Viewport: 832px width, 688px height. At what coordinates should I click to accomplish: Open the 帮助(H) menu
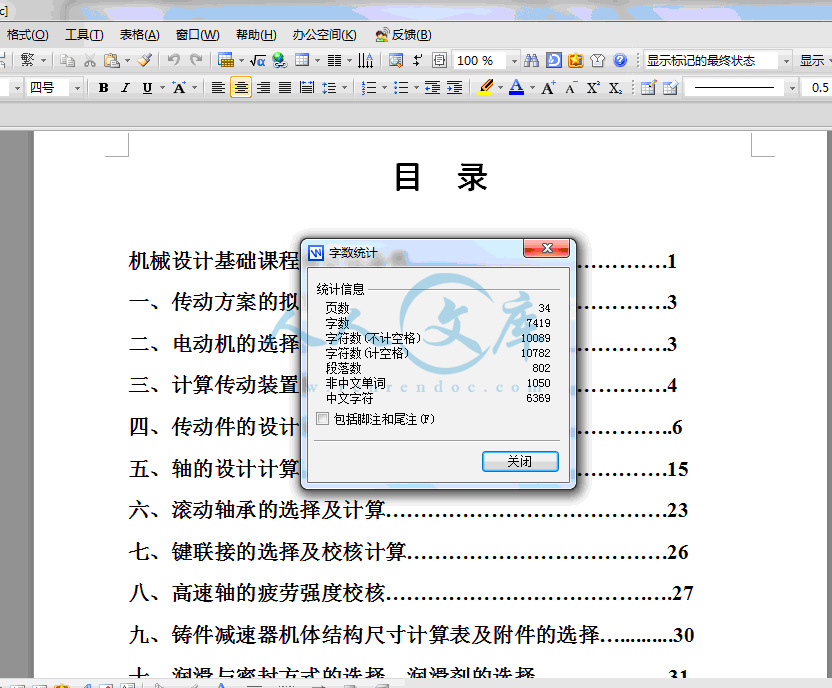pyautogui.click(x=256, y=35)
